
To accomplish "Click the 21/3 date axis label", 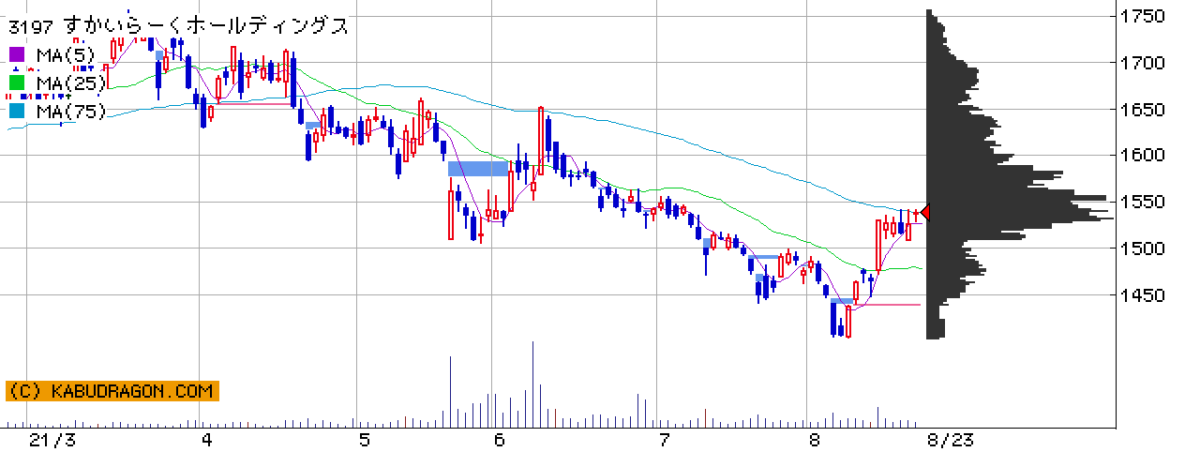I will tap(52, 440).
